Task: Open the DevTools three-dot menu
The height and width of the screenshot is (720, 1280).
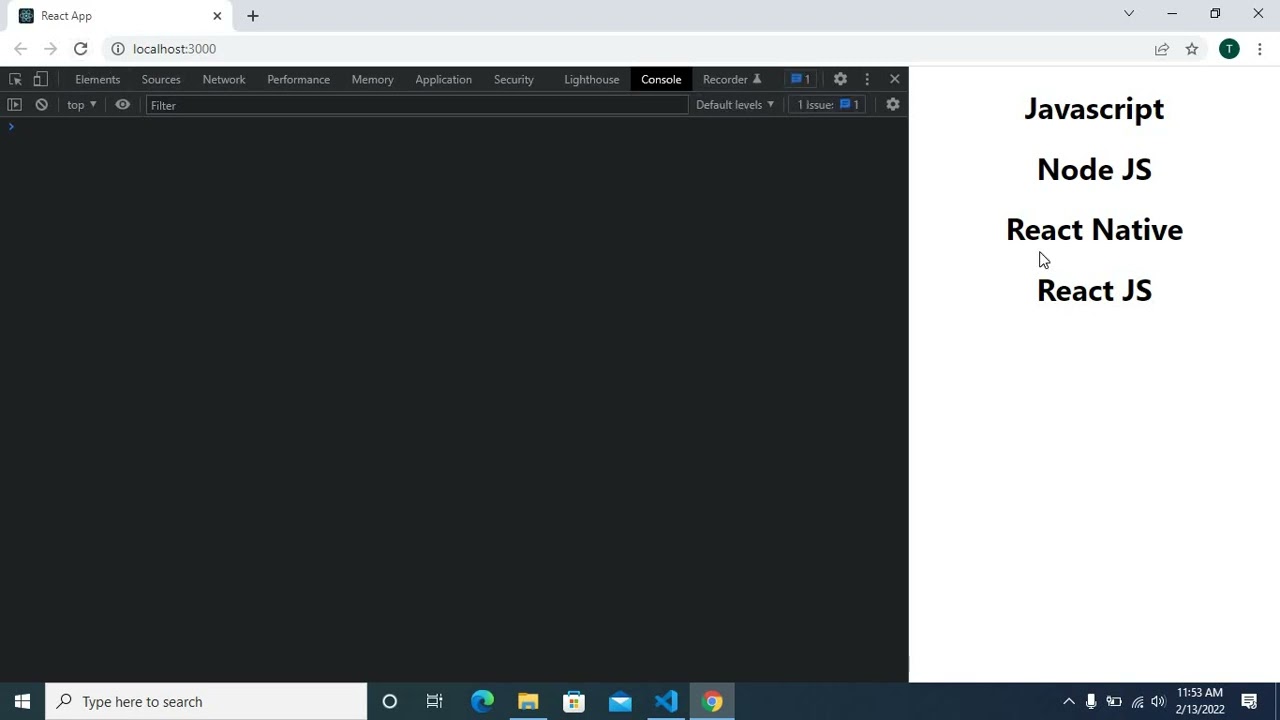Action: (x=867, y=79)
